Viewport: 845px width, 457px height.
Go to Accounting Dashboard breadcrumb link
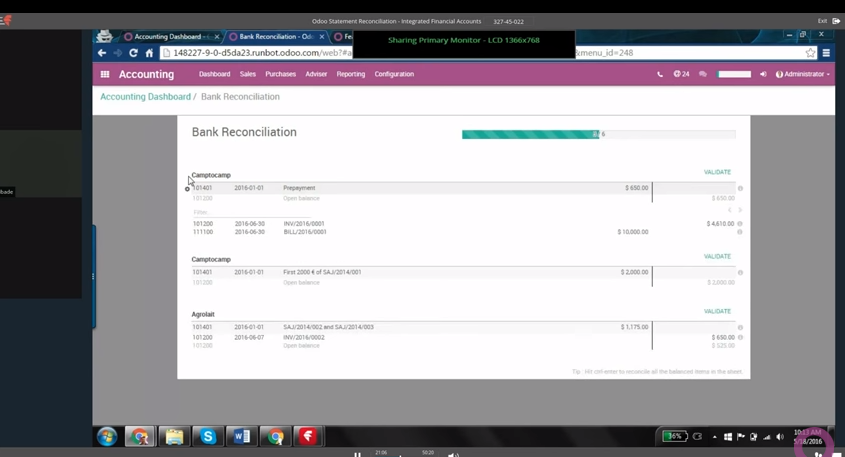(145, 97)
